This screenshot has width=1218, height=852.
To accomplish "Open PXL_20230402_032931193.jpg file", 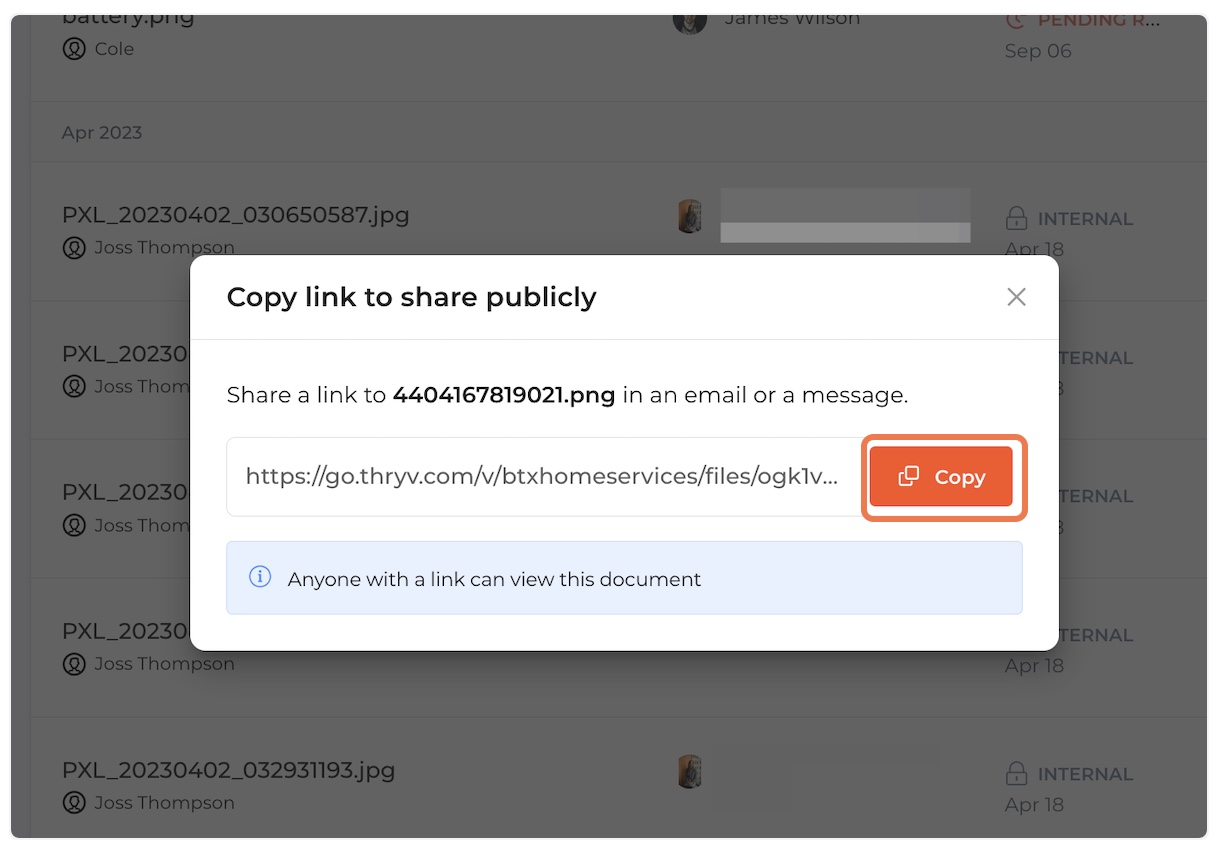I will click(x=229, y=771).
